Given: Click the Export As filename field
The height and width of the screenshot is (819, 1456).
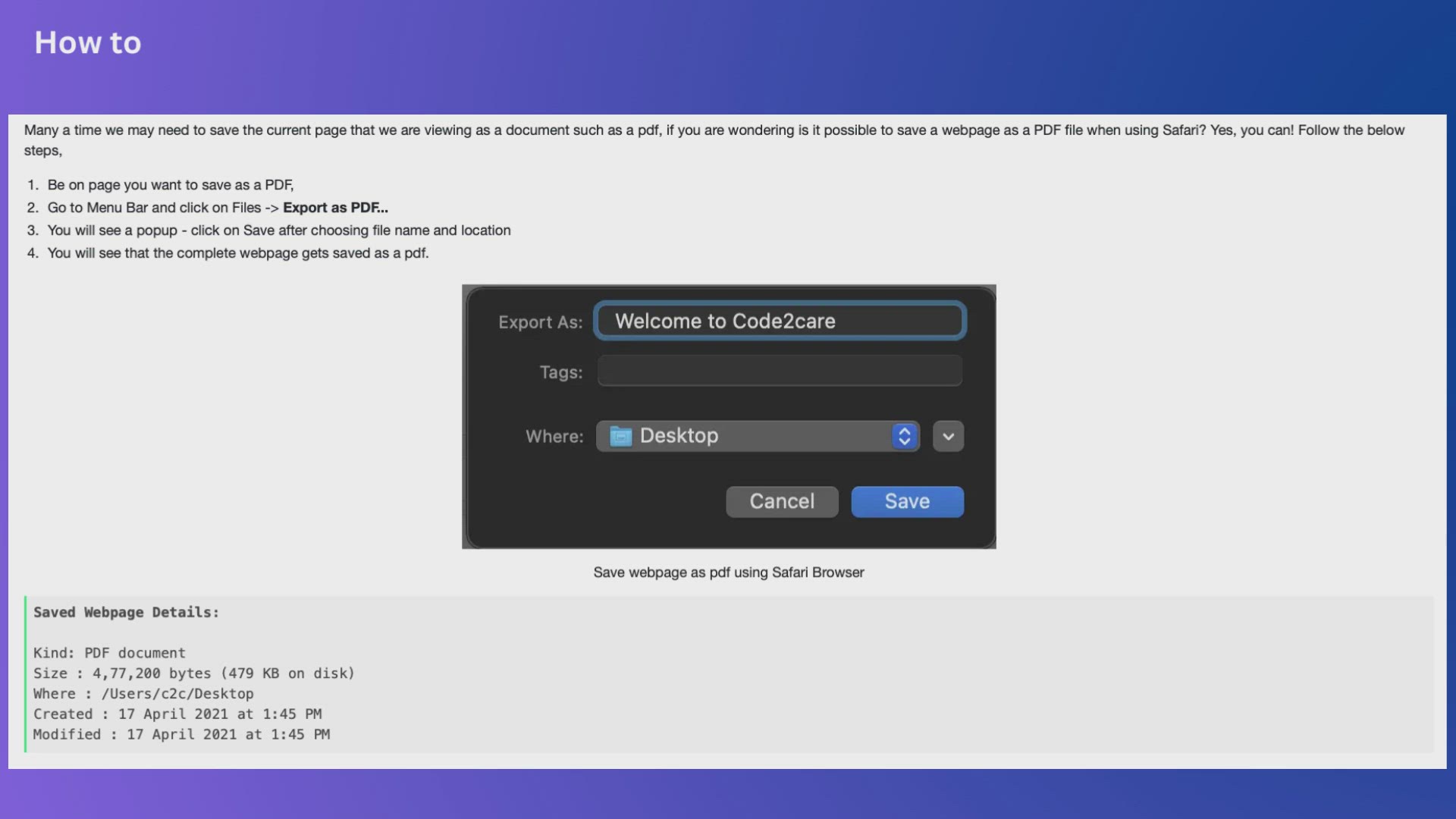Looking at the screenshot, I should pos(780,321).
